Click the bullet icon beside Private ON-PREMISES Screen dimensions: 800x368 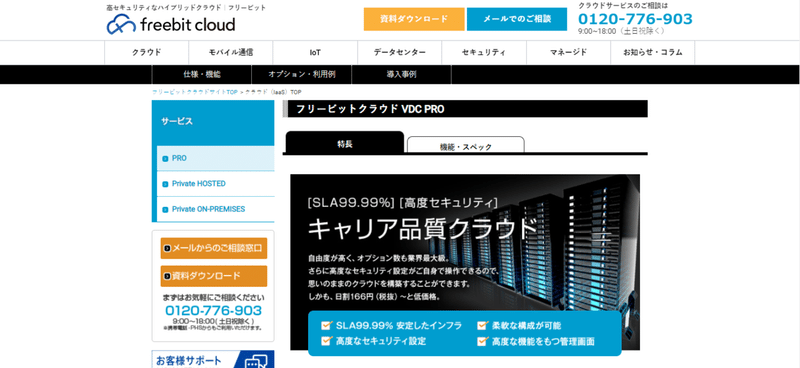point(165,210)
